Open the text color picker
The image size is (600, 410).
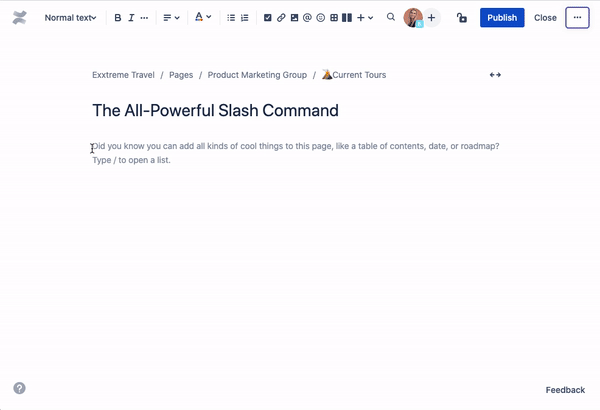pos(203,17)
